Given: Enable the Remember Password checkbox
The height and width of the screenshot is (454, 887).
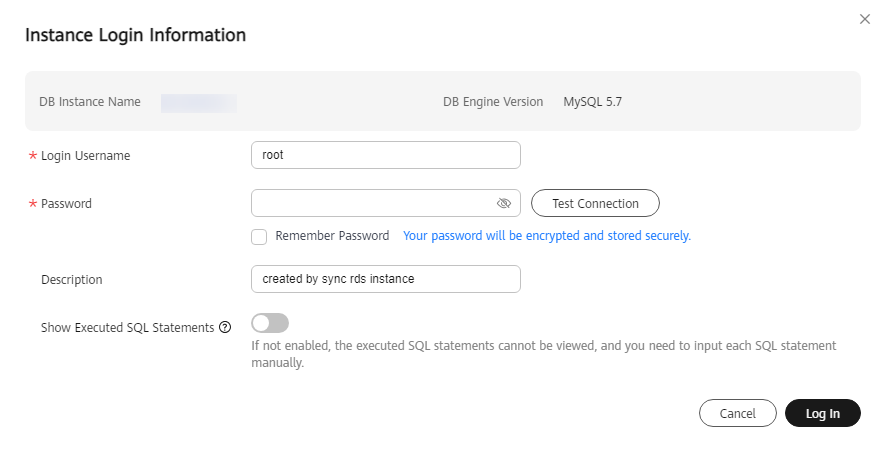Looking at the screenshot, I should 259,237.
